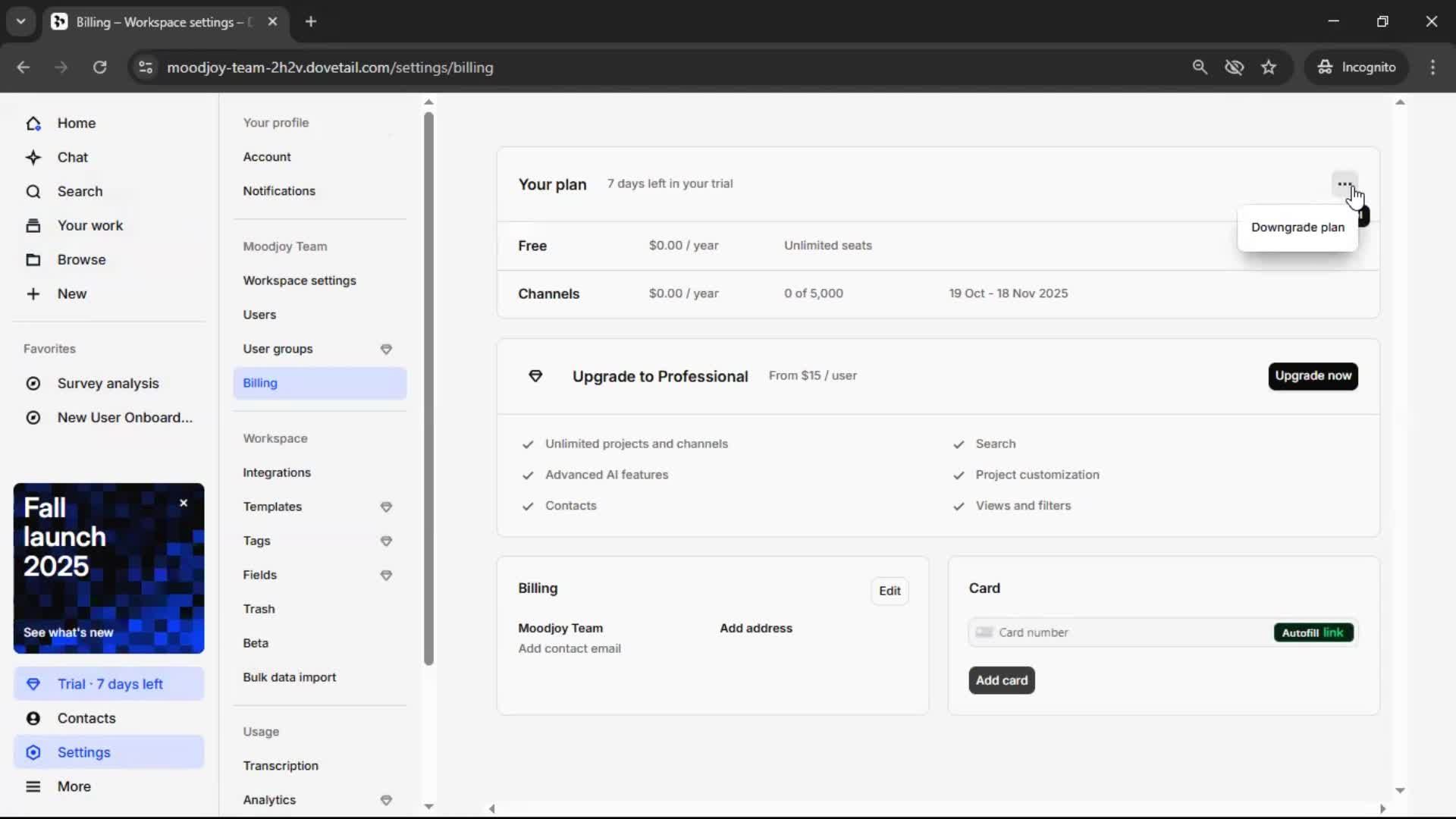
Task: Open Your work inbox icon
Action: 33,225
